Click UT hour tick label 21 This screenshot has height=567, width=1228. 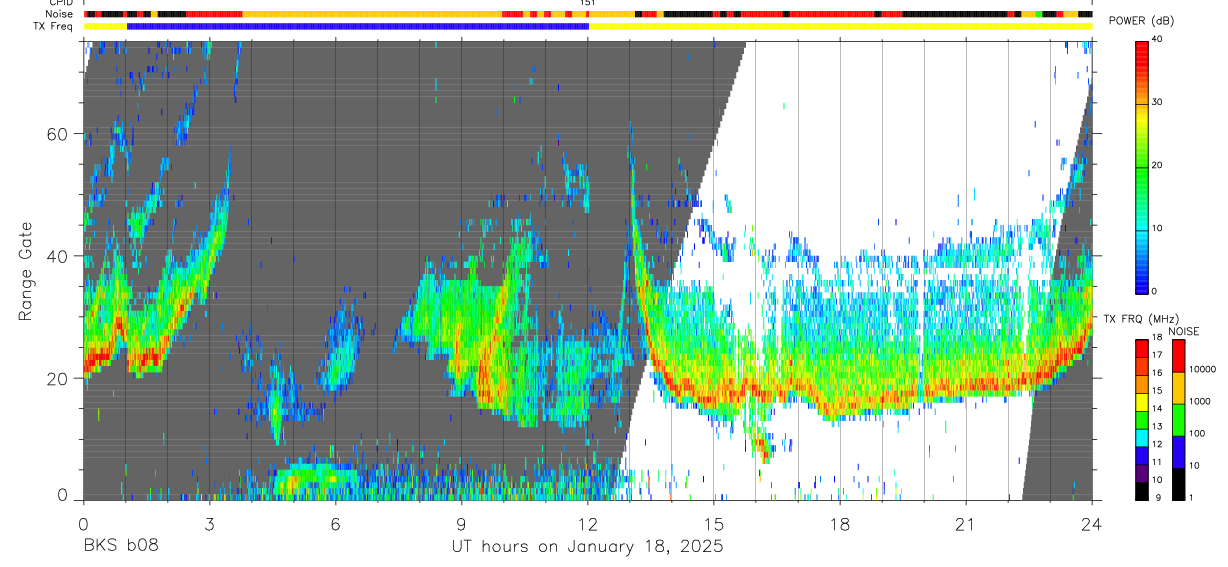tap(966, 525)
